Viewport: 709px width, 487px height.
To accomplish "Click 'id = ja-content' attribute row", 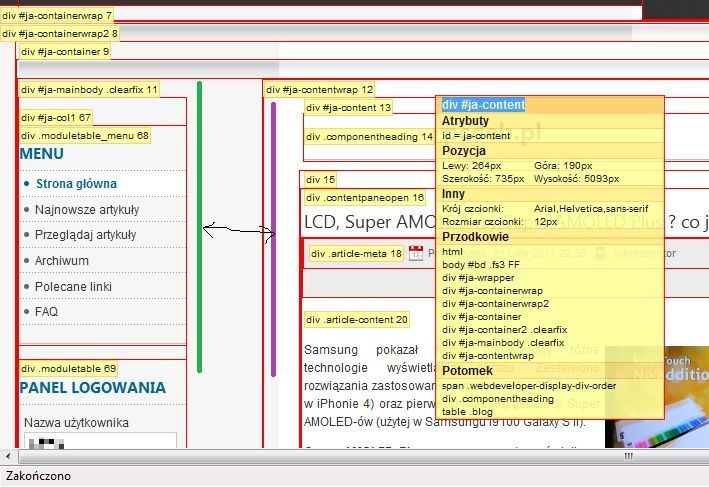I will [x=476, y=136].
